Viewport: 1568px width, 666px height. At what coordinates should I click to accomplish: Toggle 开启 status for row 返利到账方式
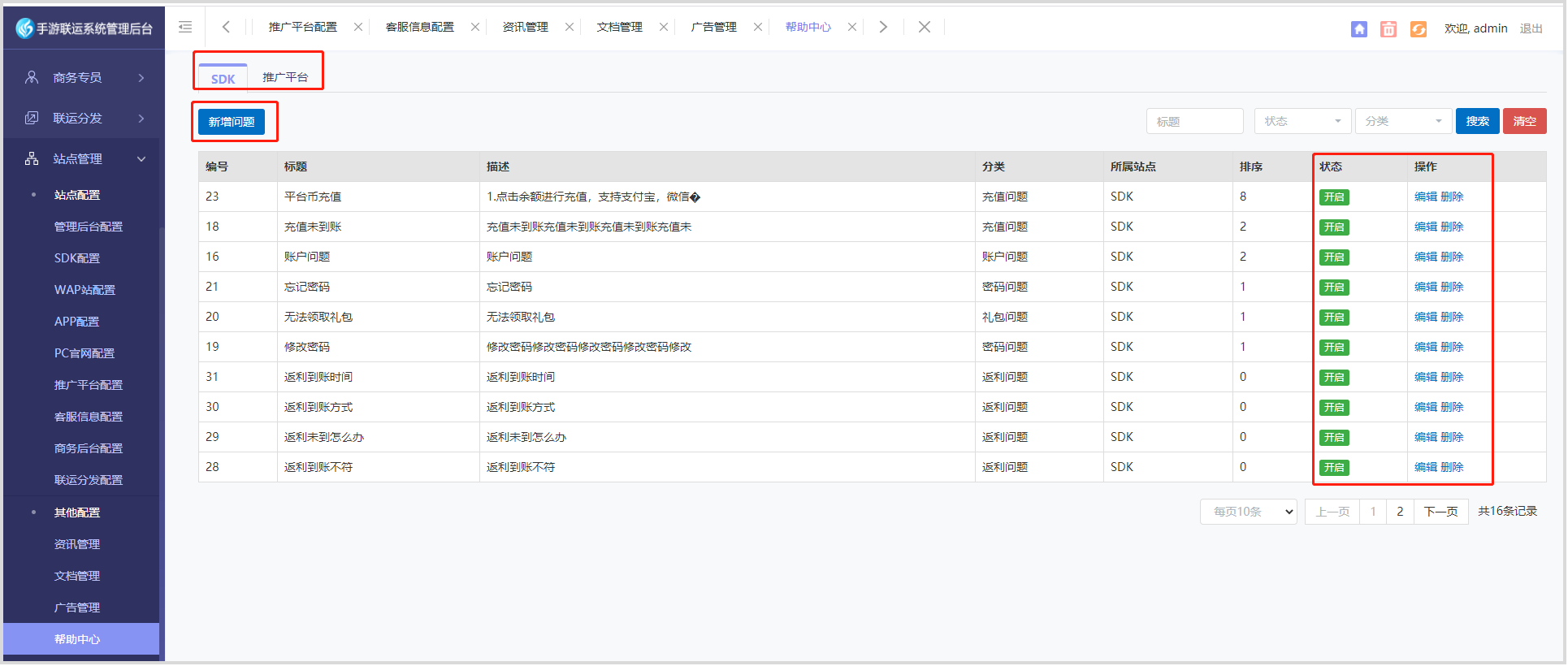coord(1334,407)
